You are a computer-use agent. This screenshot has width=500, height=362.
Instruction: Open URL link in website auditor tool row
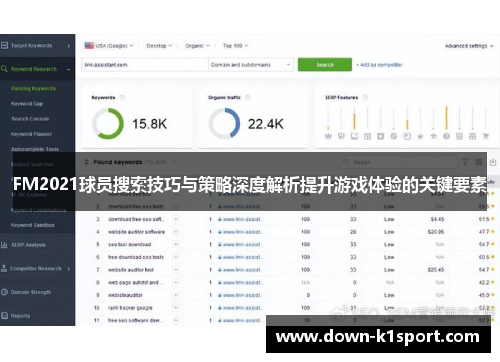coord(240,270)
